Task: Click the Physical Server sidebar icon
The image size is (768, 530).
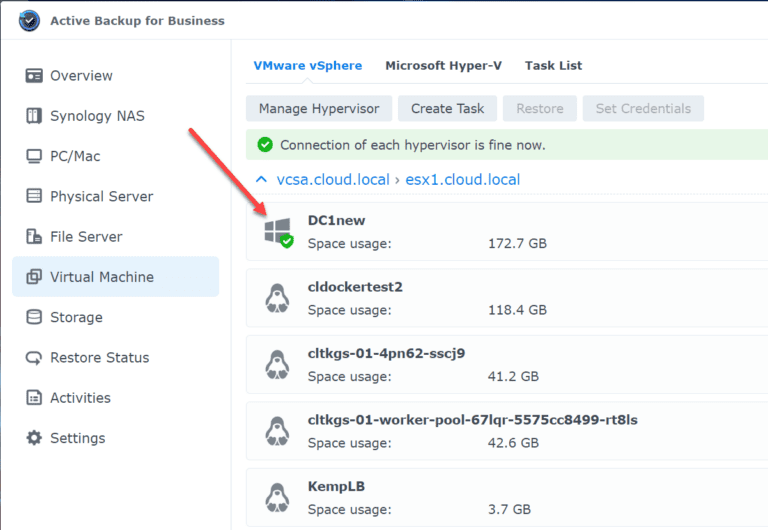Action: (34, 197)
